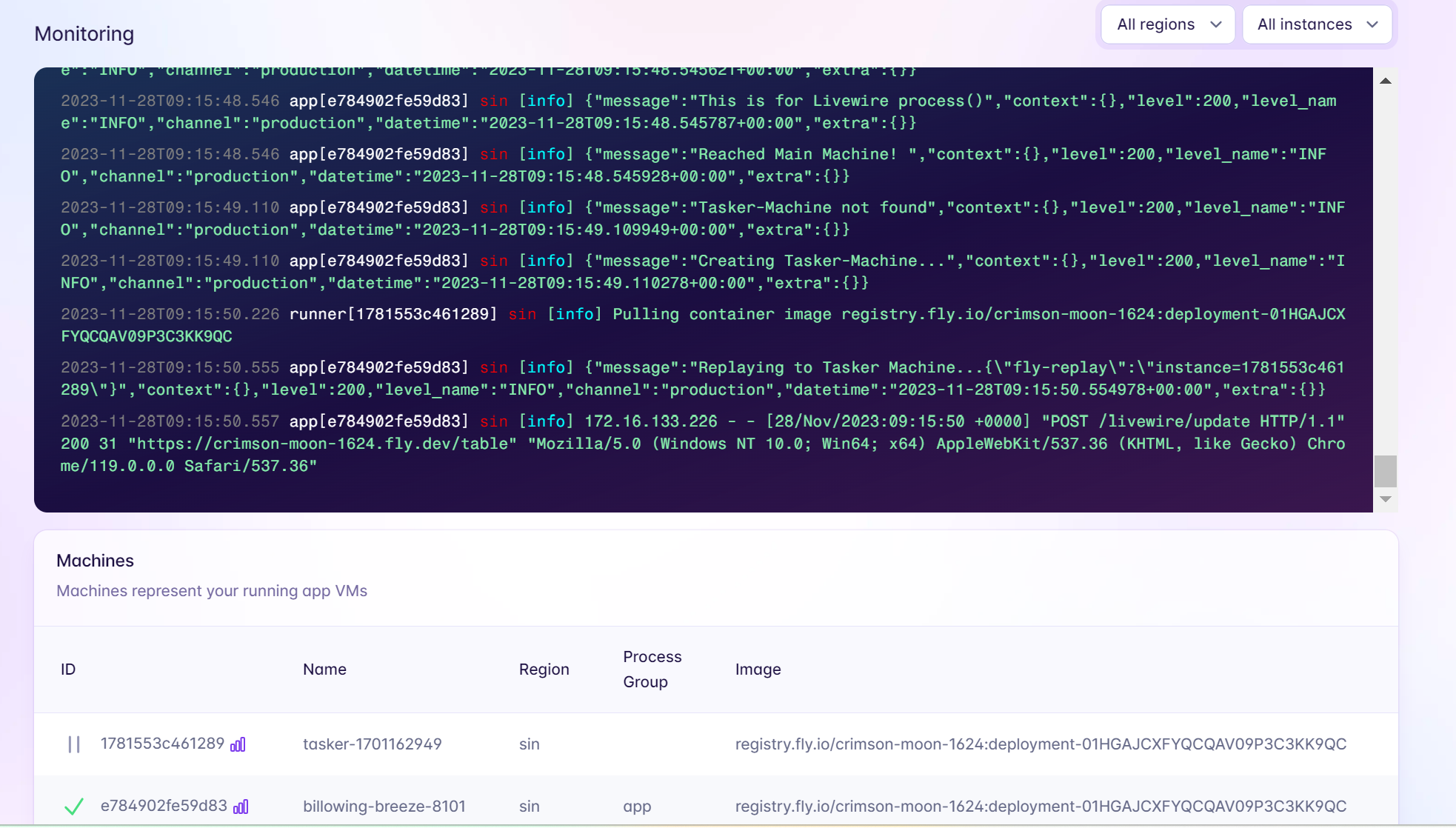Viewport: 1456px width, 828px height.
Task: Click log scrollbar down arrow
Action: click(x=1385, y=499)
